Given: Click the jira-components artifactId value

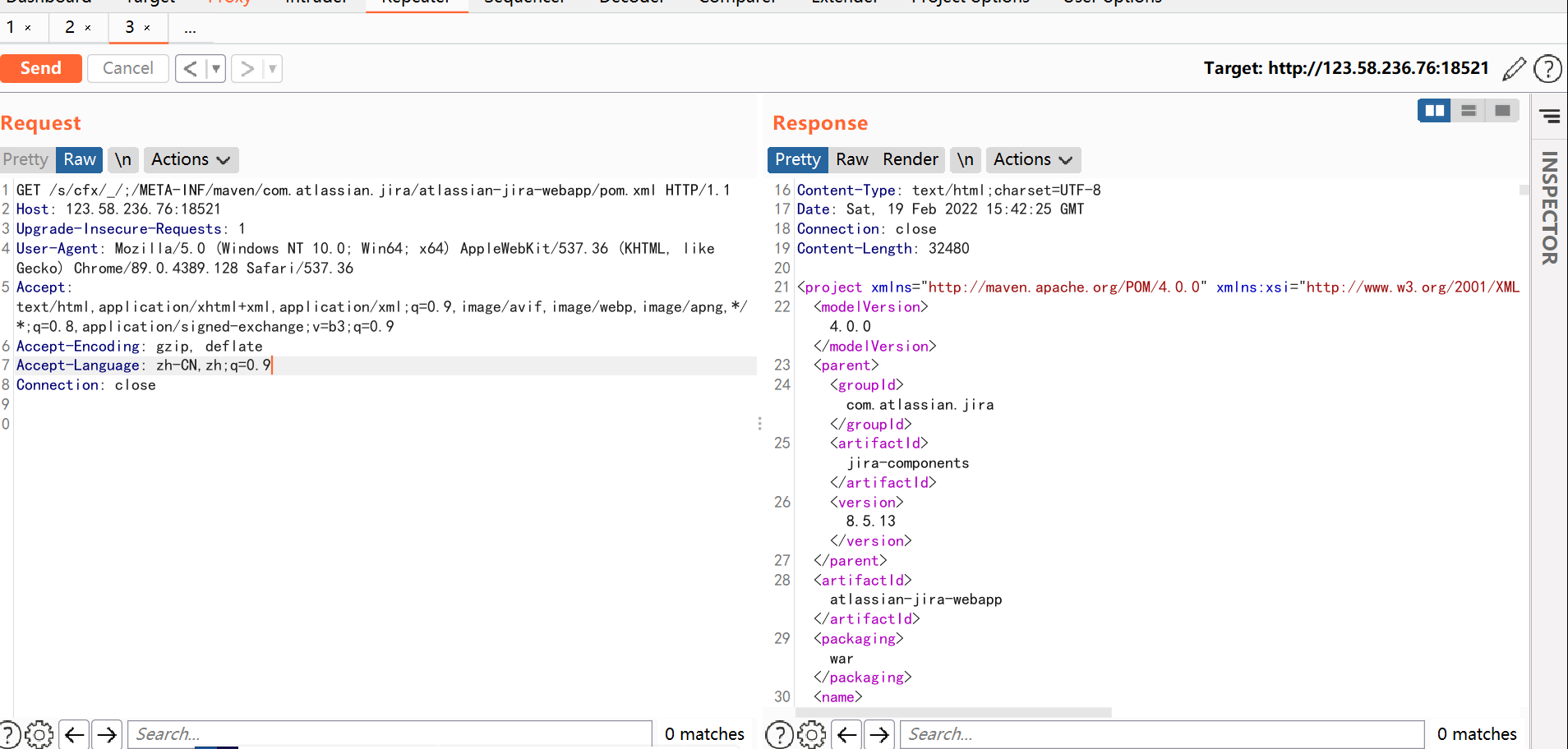Looking at the screenshot, I should [x=908, y=463].
